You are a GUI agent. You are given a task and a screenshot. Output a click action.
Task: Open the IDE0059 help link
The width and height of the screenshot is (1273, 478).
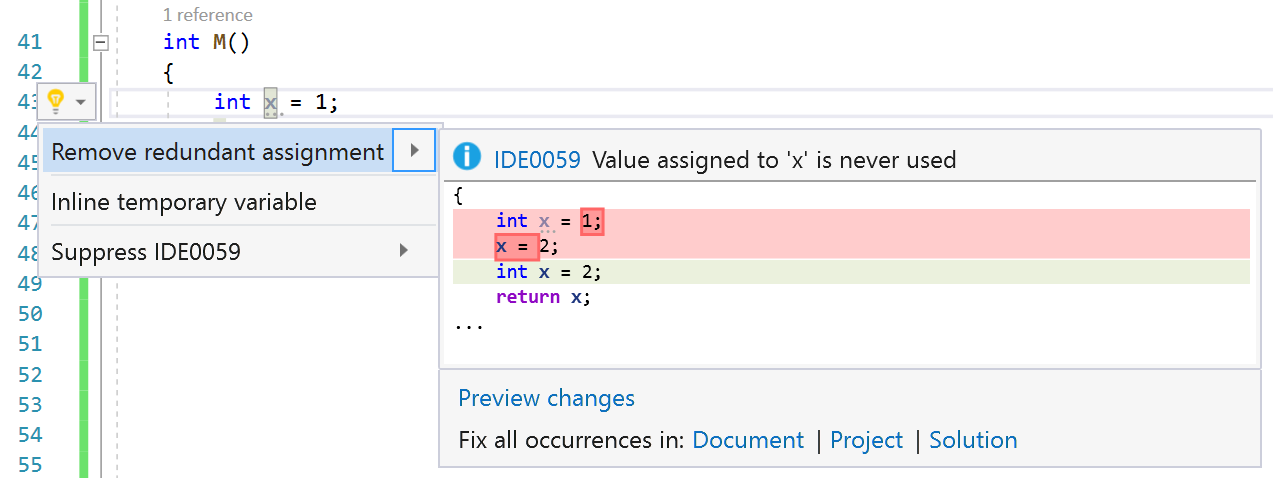point(536,159)
